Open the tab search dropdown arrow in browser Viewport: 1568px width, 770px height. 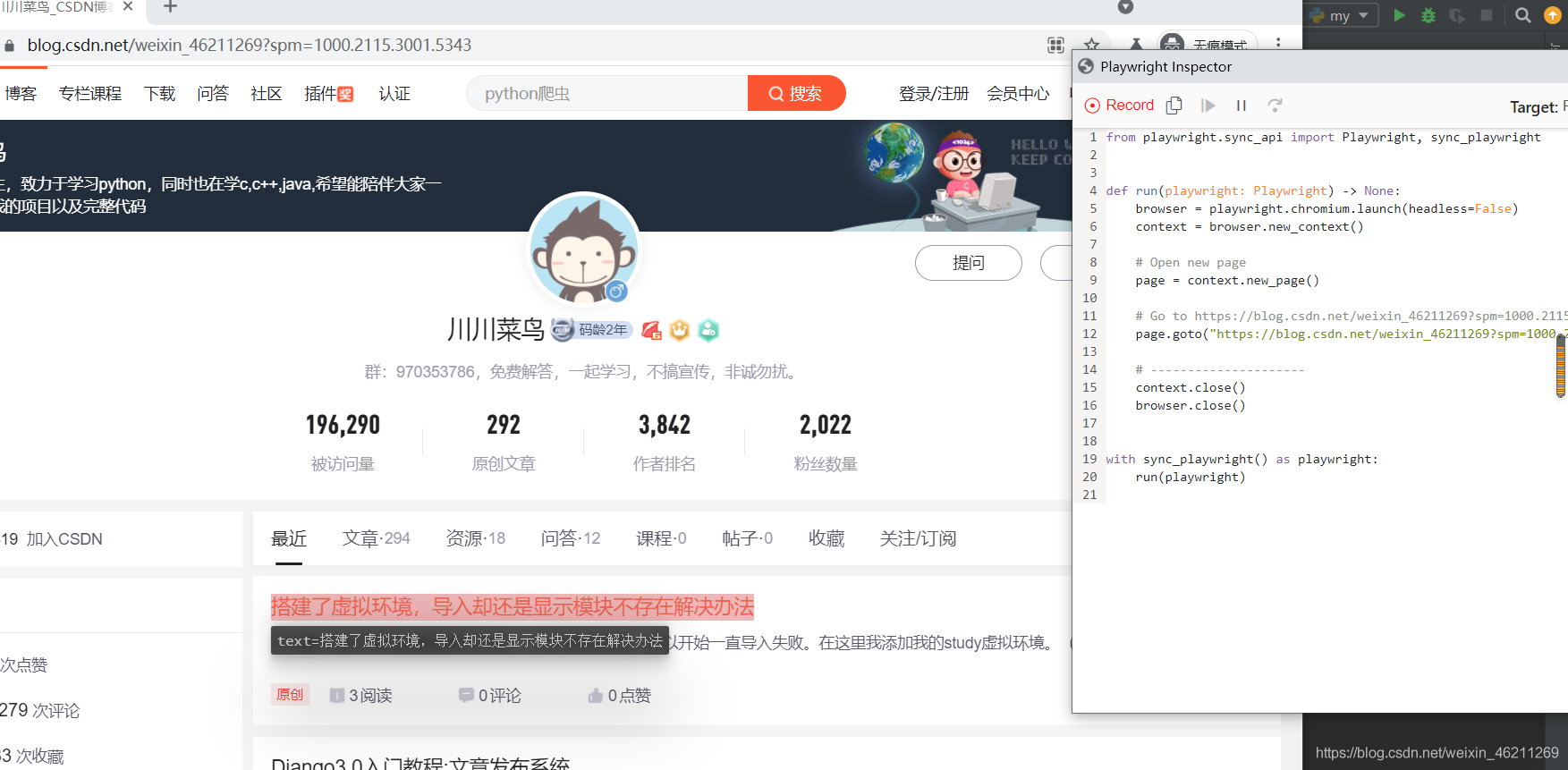click(x=1126, y=7)
